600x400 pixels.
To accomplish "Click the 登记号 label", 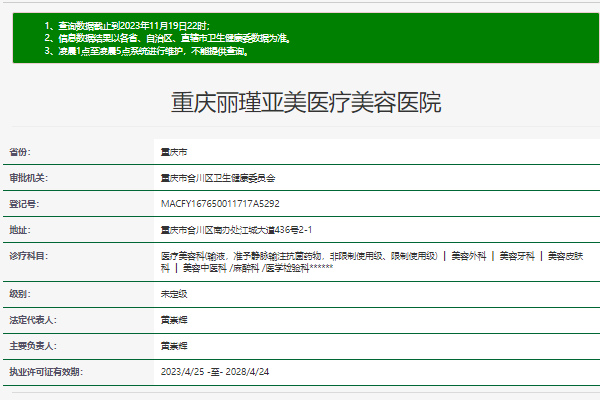I will click(24, 204).
